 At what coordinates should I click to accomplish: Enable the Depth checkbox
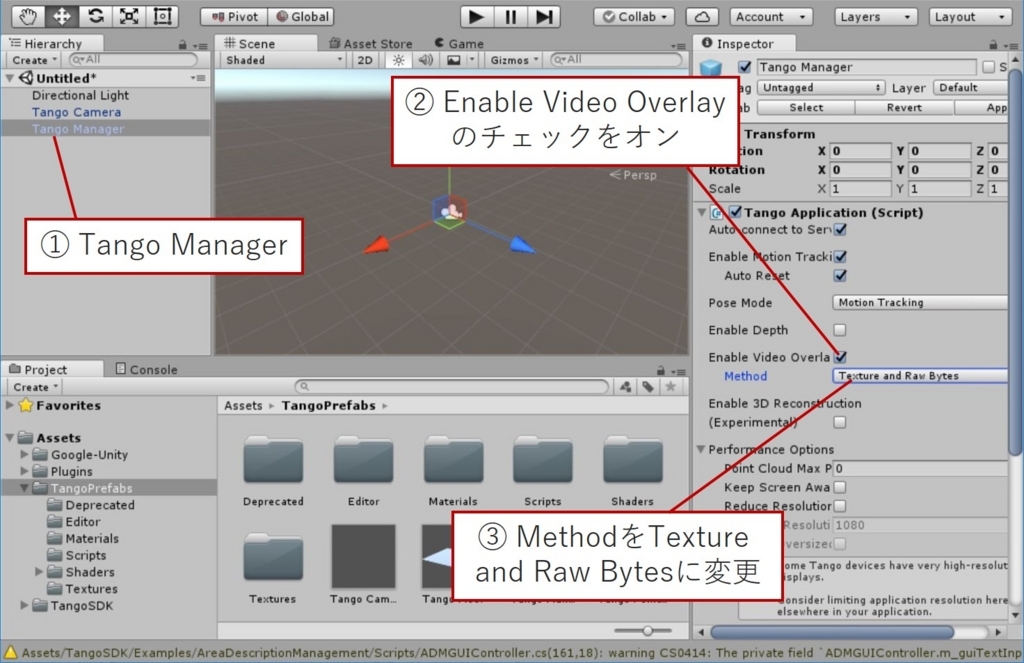pos(840,330)
